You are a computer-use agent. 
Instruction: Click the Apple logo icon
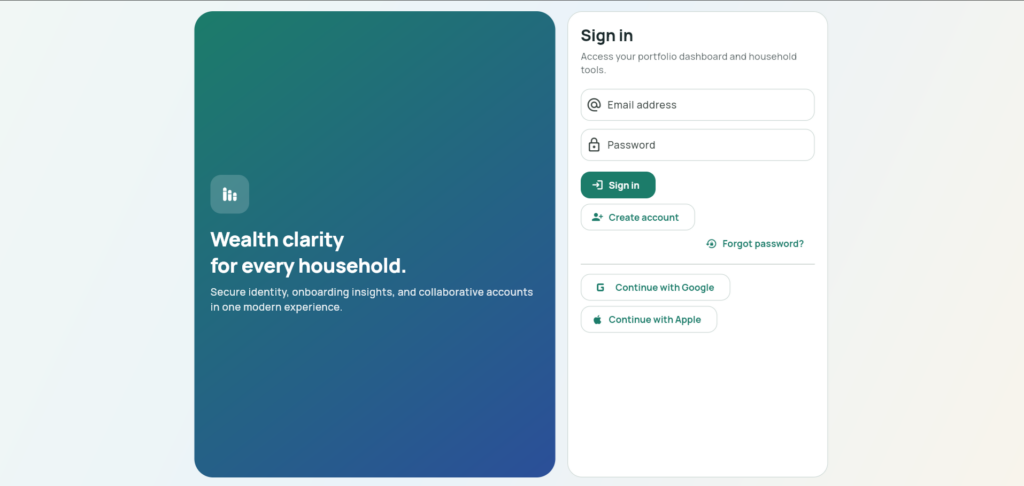pyautogui.click(x=597, y=319)
